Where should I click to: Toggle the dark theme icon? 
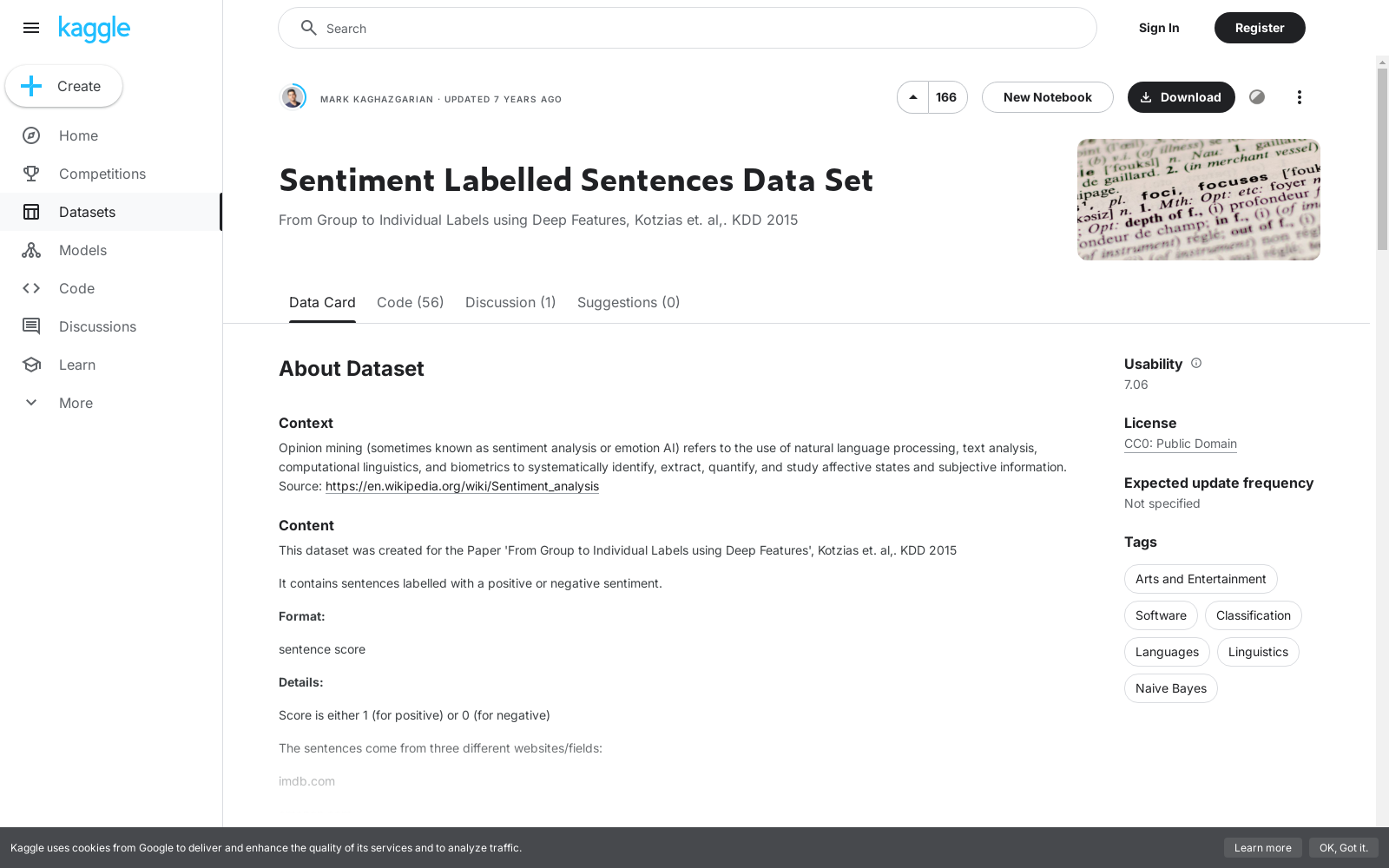(x=1257, y=97)
